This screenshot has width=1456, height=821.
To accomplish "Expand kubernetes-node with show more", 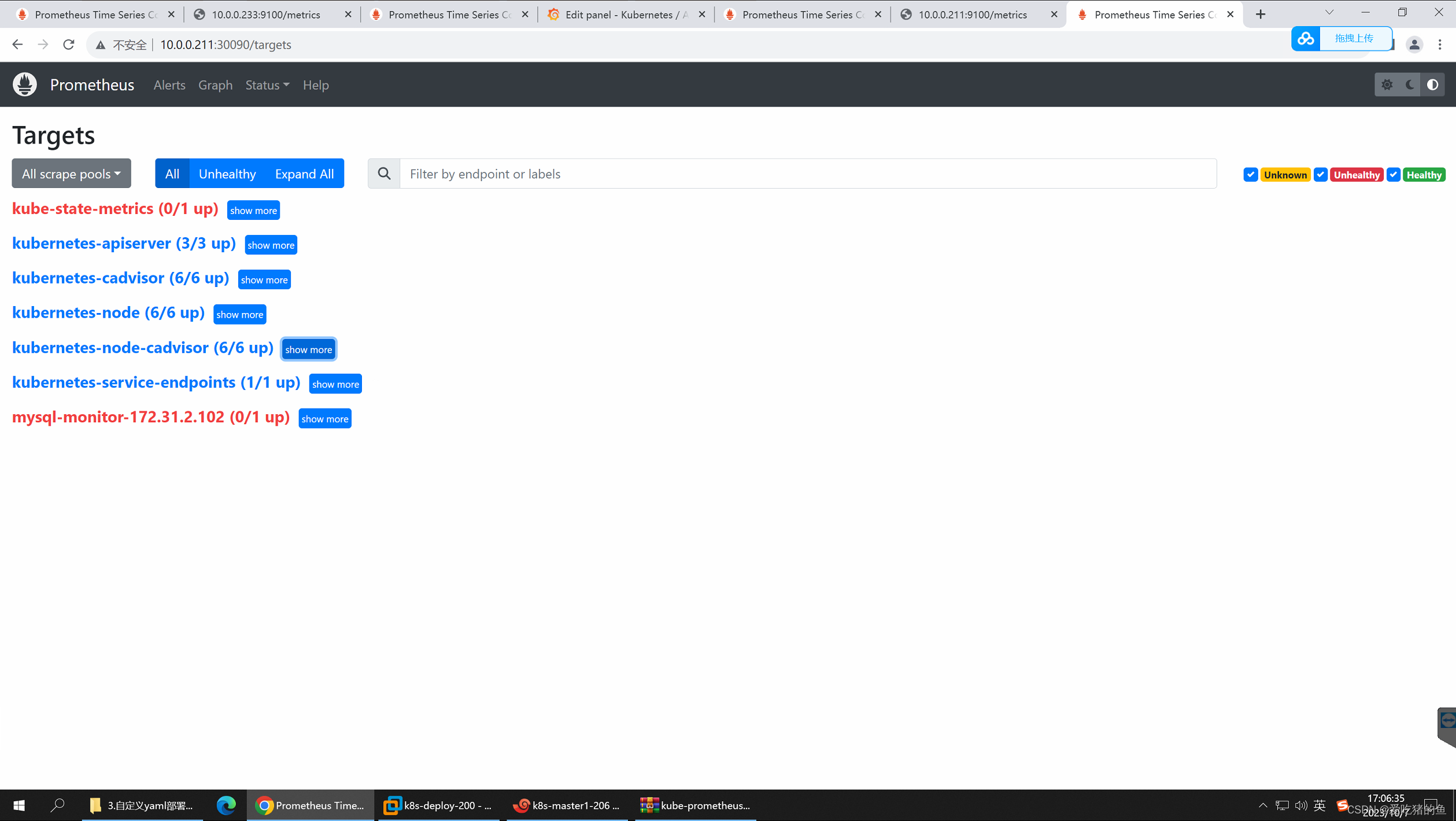I will pyautogui.click(x=239, y=314).
